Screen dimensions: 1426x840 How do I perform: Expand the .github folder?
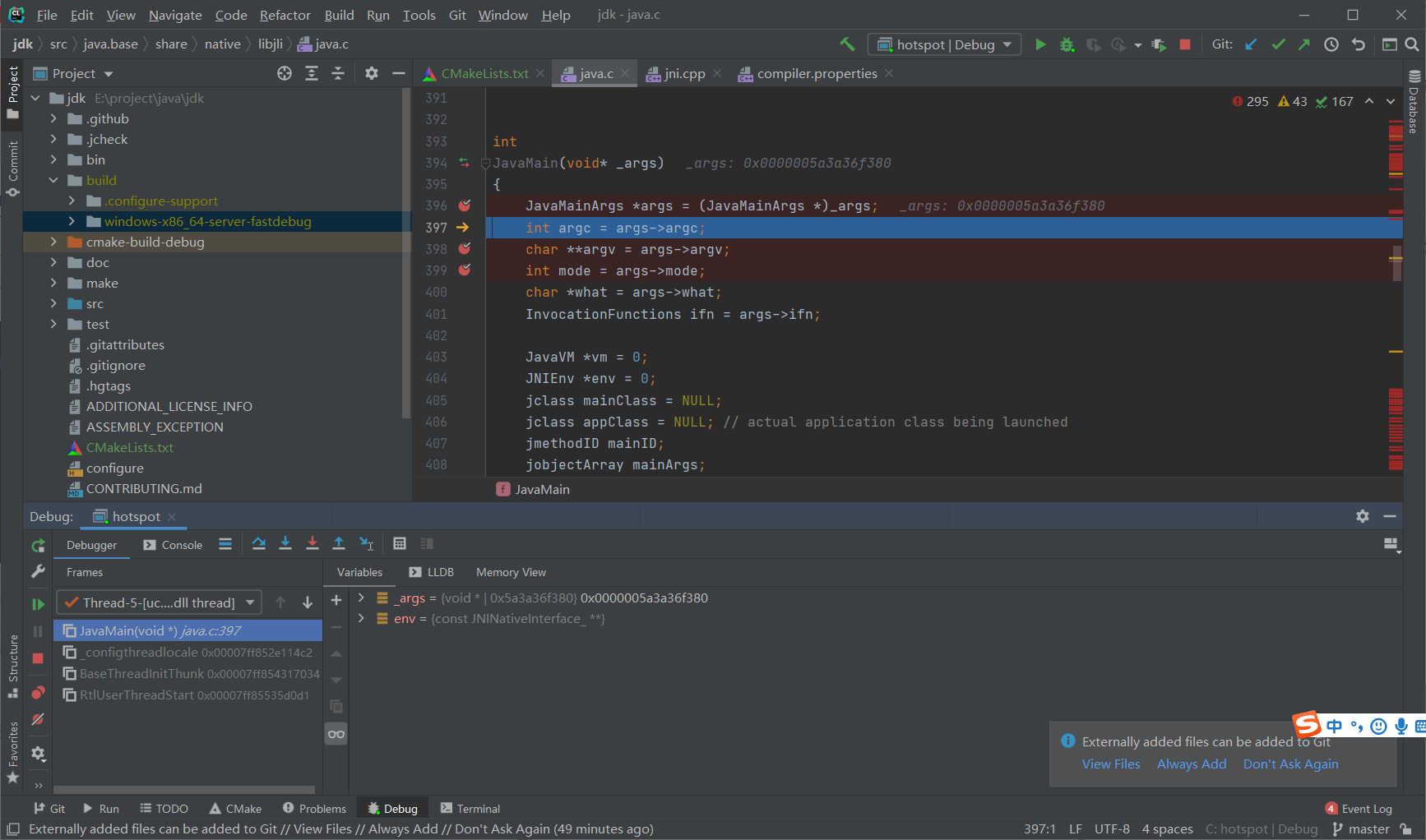point(53,118)
